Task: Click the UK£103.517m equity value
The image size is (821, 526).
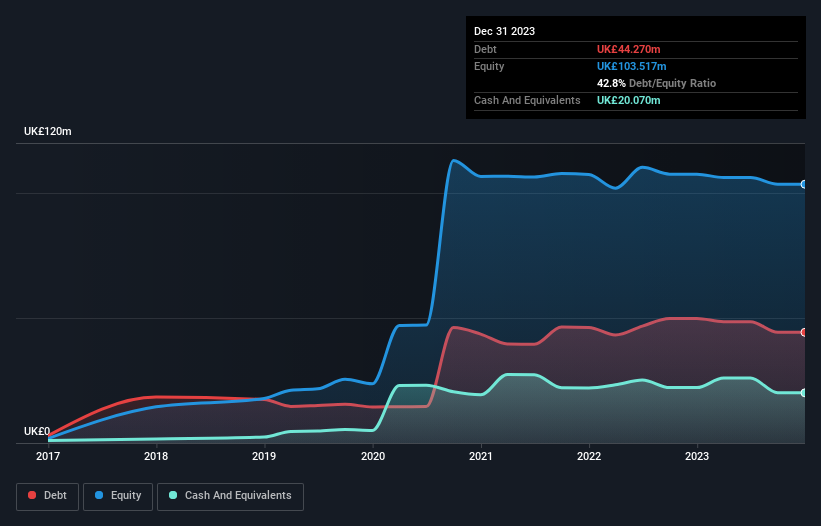Action: (x=631, y=66)
